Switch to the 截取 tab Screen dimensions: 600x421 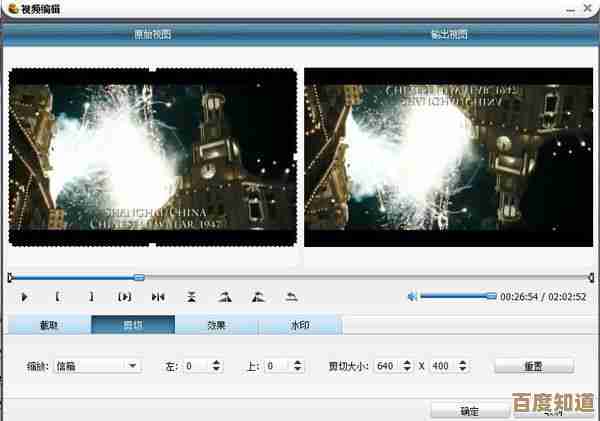(48, 325)
